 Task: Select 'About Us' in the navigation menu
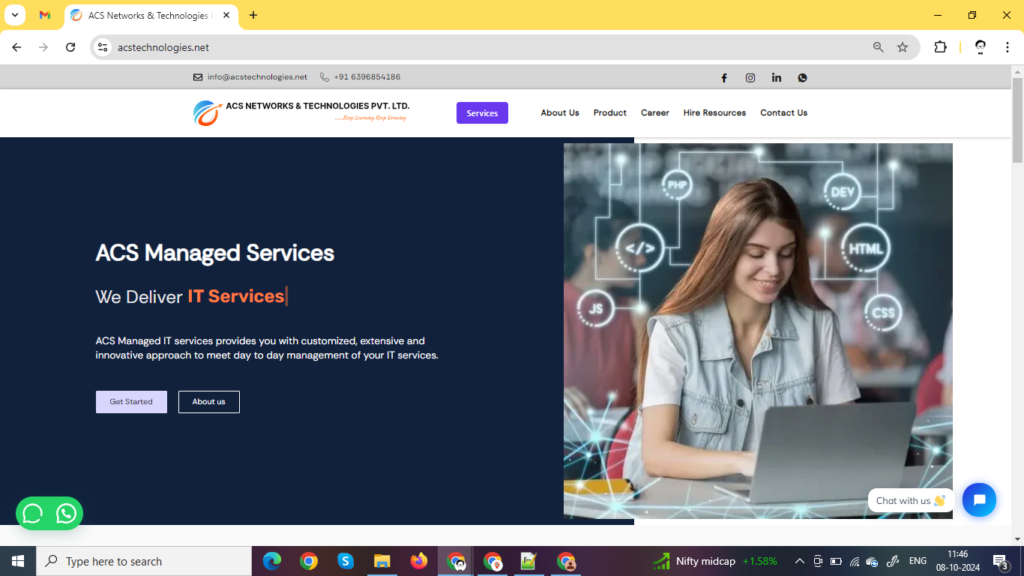559,112
